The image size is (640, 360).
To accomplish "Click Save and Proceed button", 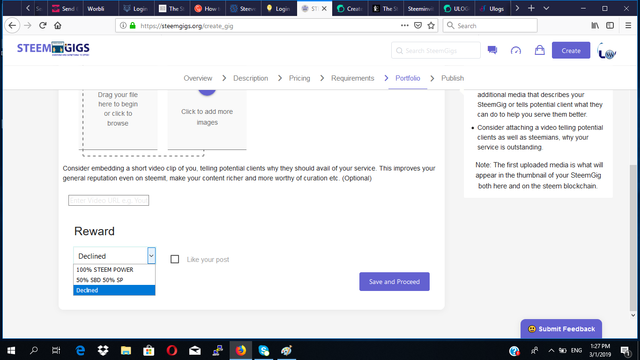I will (x=394, y=282).
